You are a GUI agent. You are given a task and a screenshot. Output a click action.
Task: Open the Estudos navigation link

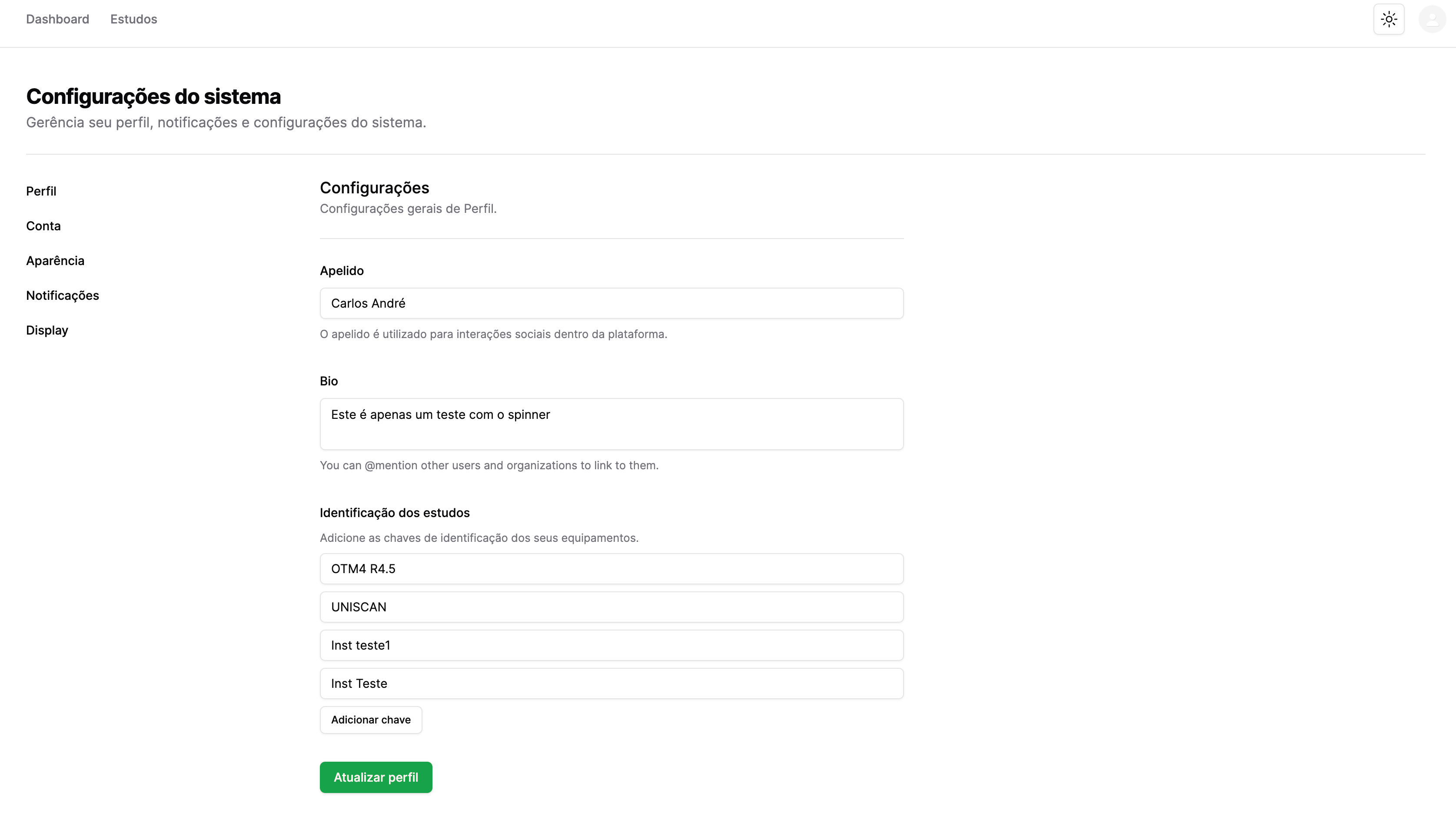133,20
